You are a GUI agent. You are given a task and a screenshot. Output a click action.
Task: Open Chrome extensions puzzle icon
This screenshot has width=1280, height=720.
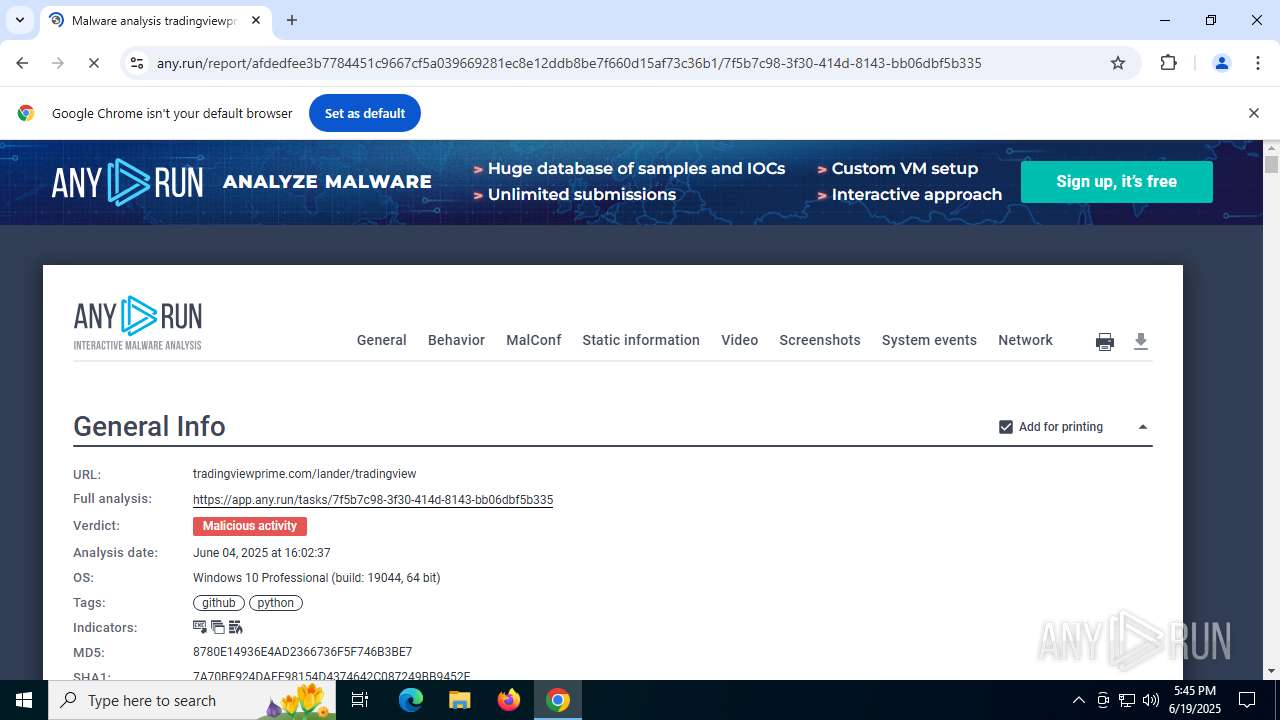tap(1168, 63)
